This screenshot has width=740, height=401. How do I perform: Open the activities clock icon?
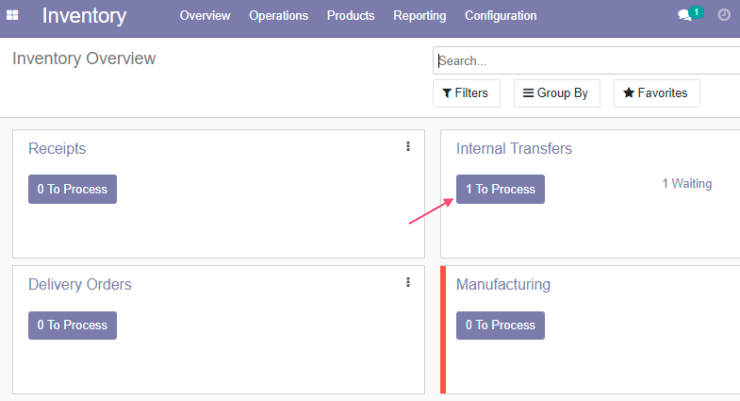pos(724,15)
